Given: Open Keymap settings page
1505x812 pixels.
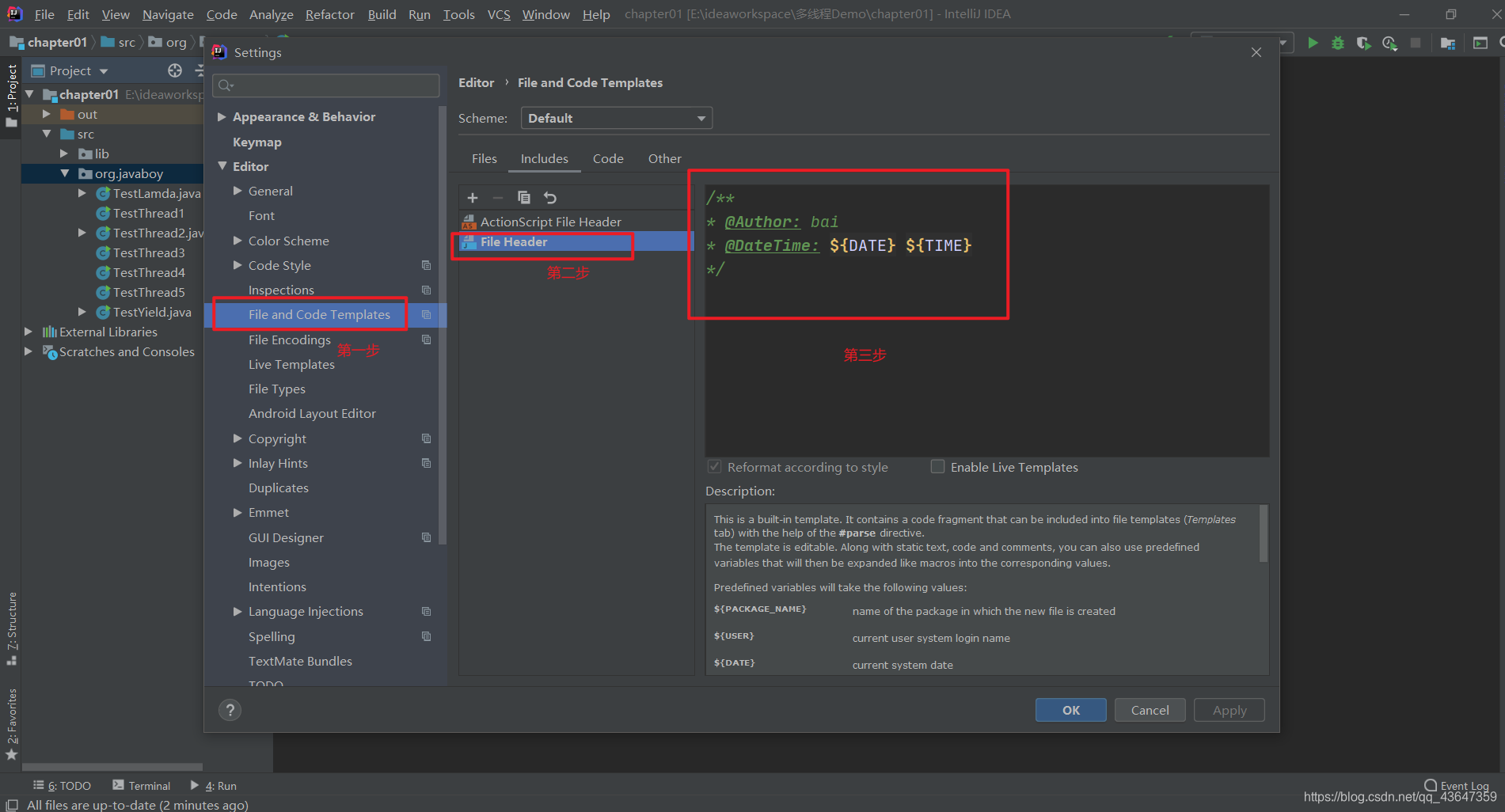Looking at the screenshot, I should pyautogui.click(x=257, y=142).
